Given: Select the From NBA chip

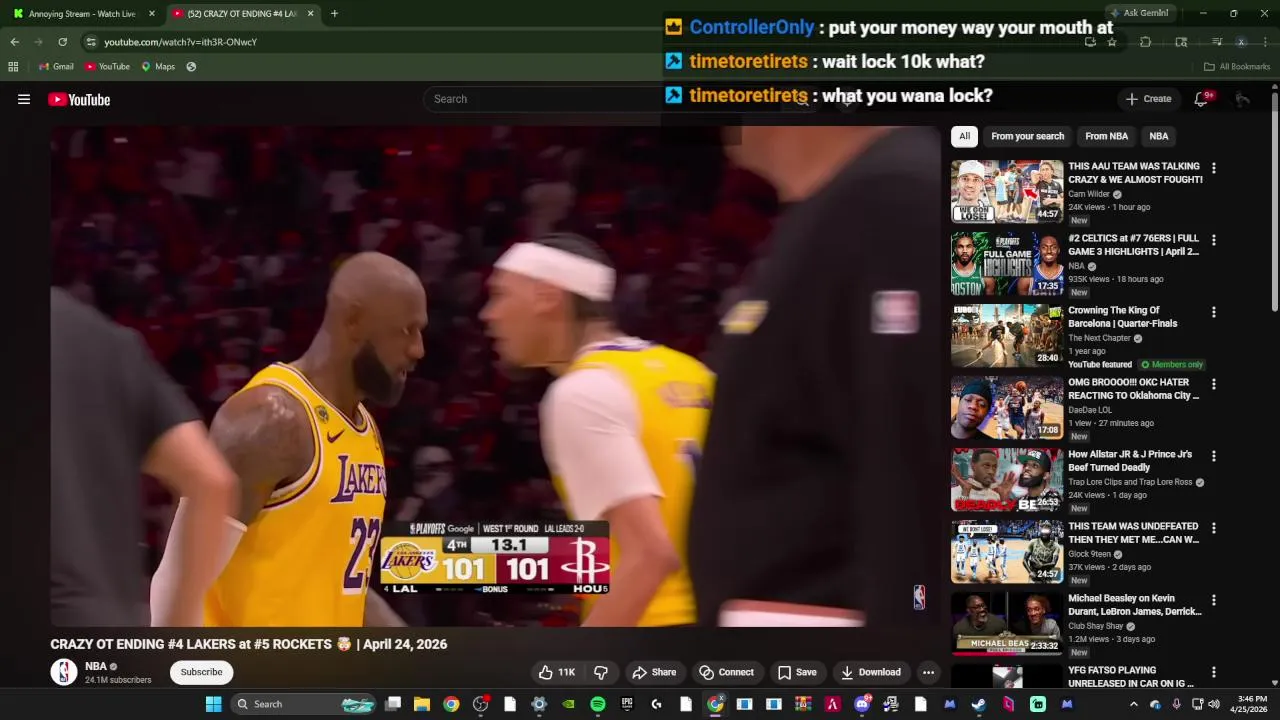Looking at the screenshot, I should [x=1106, y=136].
